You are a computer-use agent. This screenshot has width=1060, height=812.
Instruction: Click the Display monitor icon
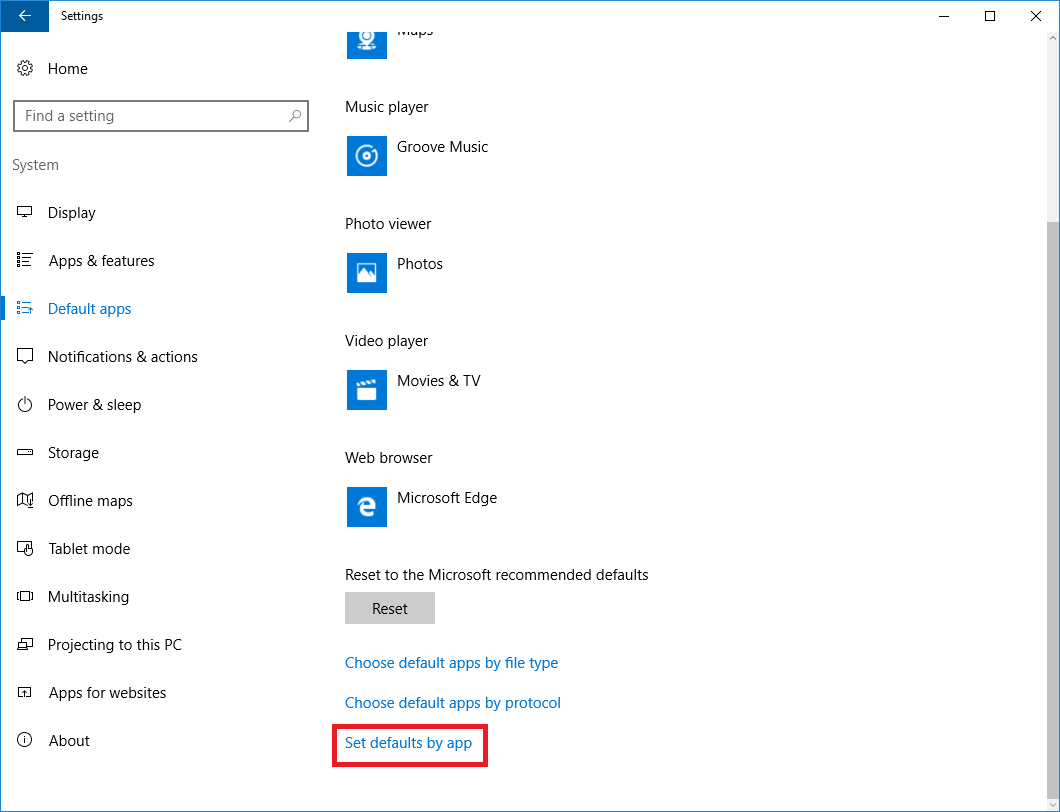(x=25, y=212)
